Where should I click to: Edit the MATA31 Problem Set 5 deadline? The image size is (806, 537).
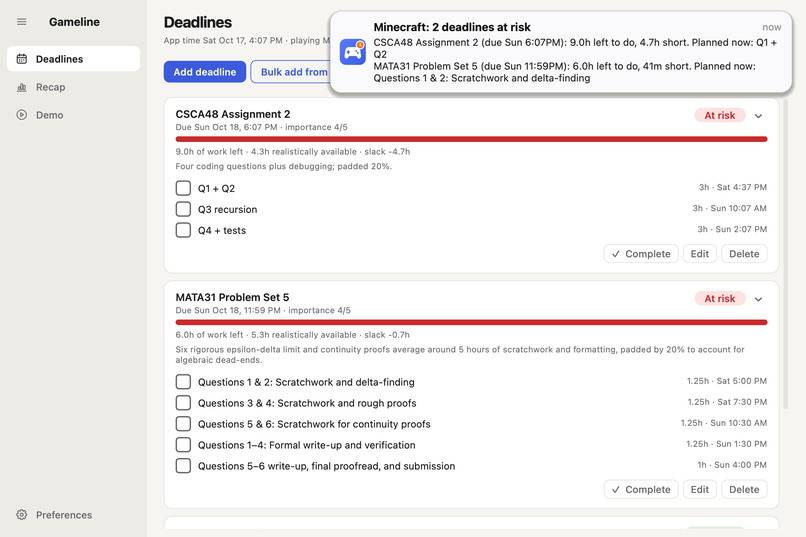700,490
